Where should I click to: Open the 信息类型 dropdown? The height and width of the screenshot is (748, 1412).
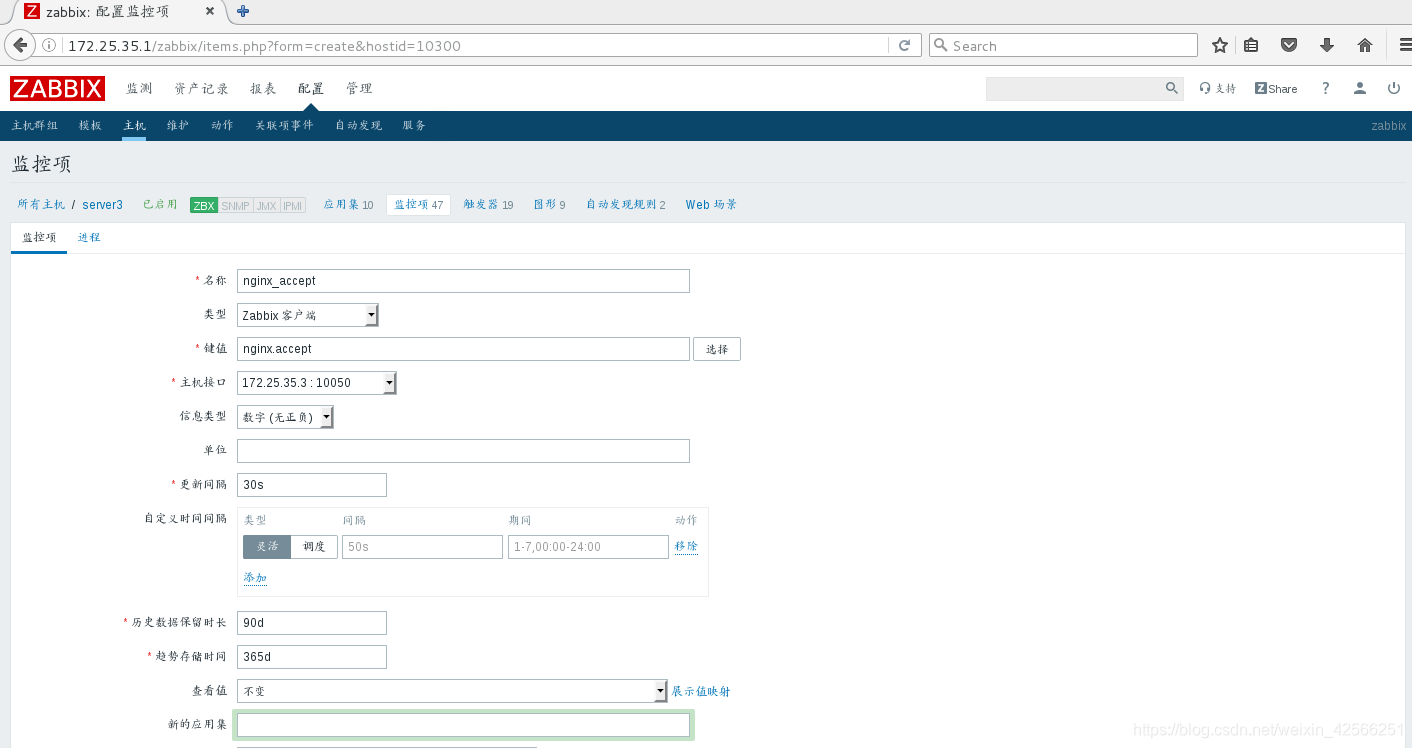[x=285, y=417]
